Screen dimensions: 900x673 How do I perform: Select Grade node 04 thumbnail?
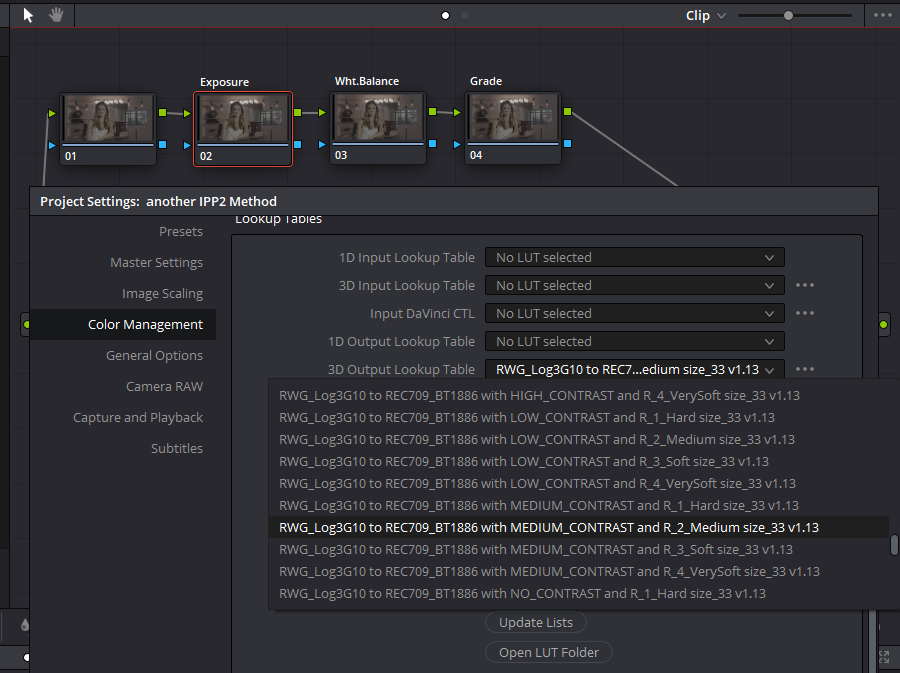(x=513, y=118)
